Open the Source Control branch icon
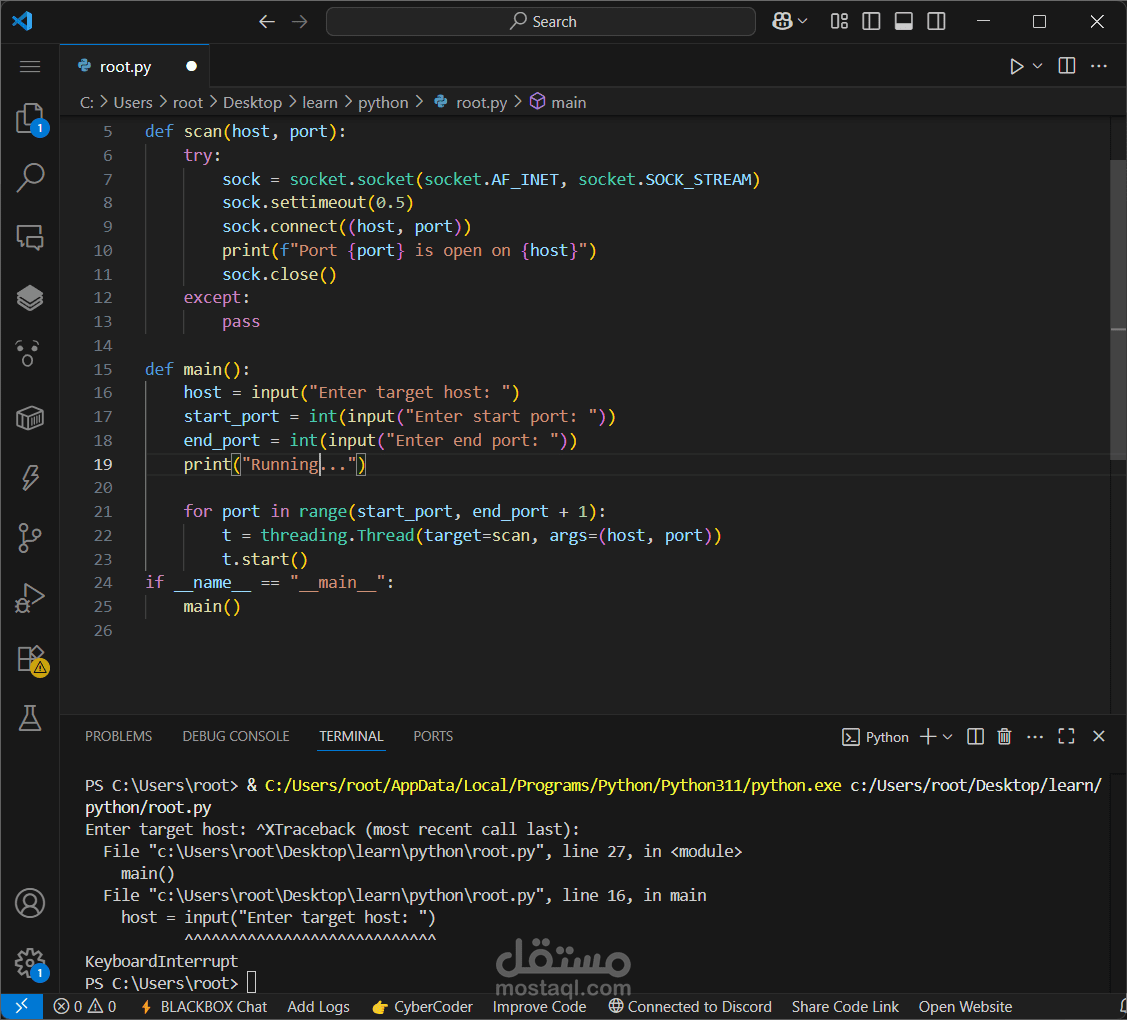This screenshot has height=1020, width=1127. click(x=30, y=537)
